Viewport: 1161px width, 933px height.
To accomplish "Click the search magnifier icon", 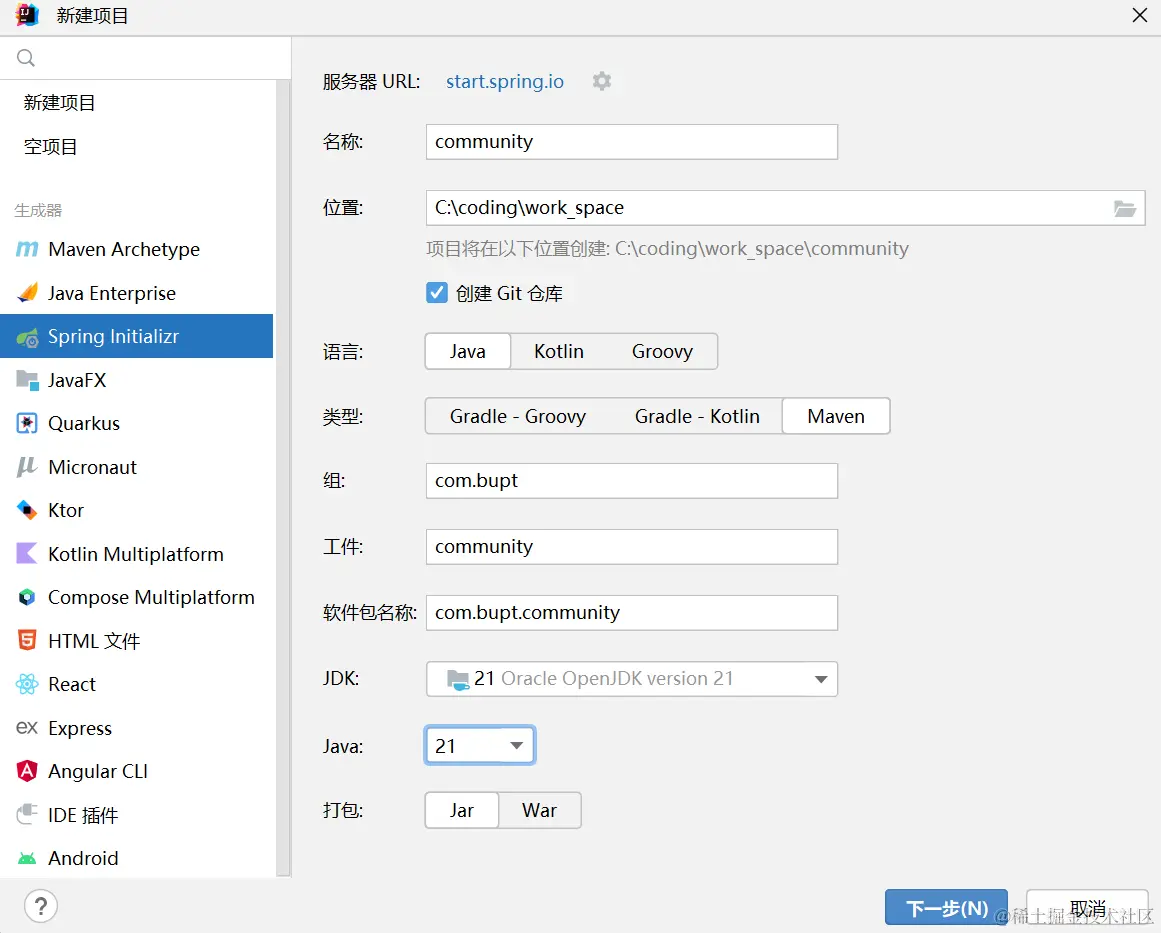I will pyautogui.click(x=26, y=58).
